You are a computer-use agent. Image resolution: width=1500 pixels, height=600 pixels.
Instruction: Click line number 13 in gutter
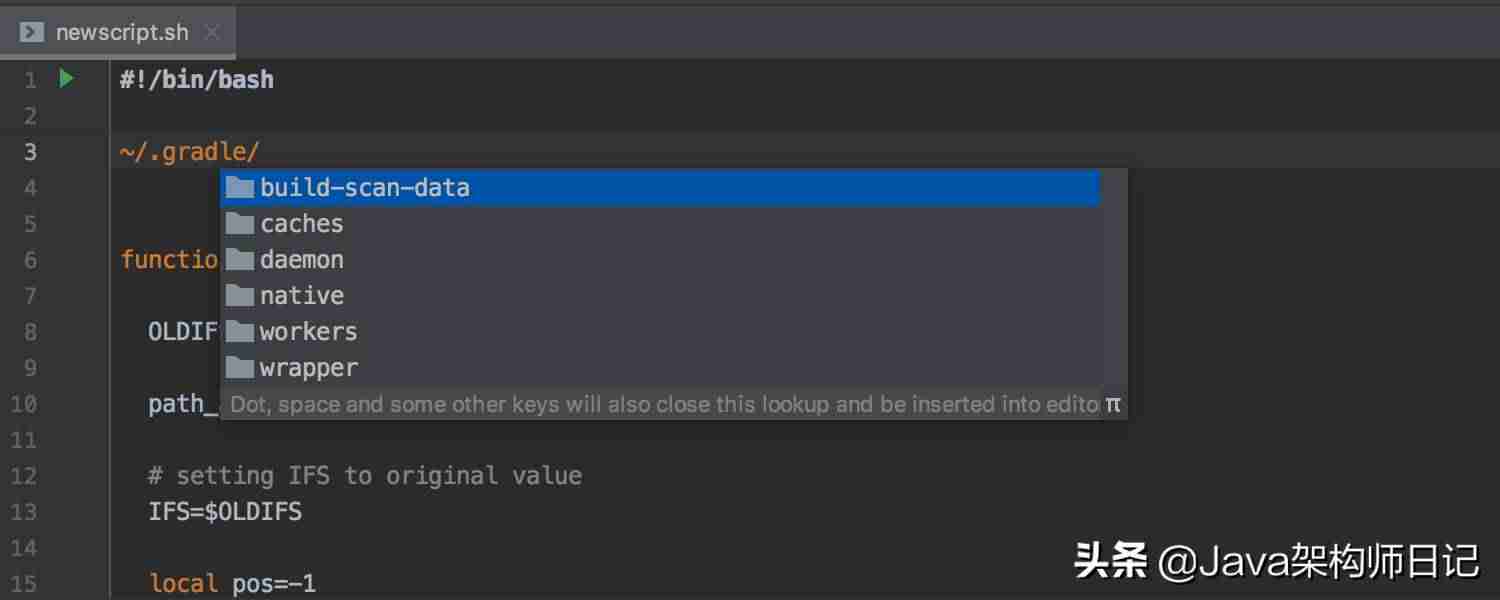[x=24, y=512]
